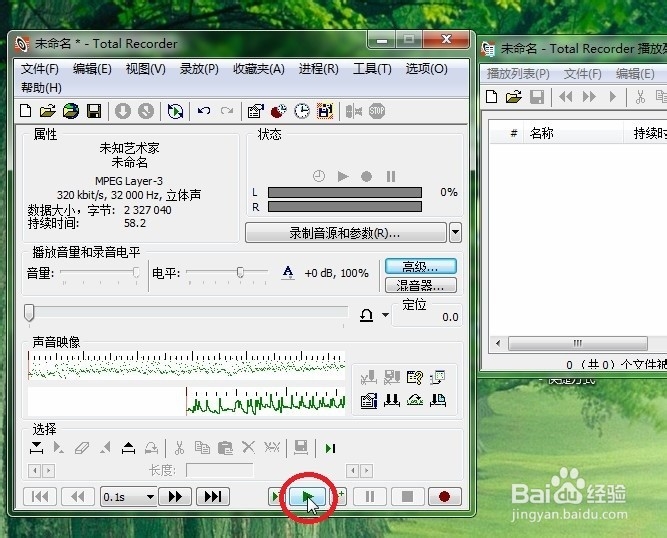Click the gray STOP sign toolbar icon
Screen dimensions: 667x538
(x=377, y=111)
